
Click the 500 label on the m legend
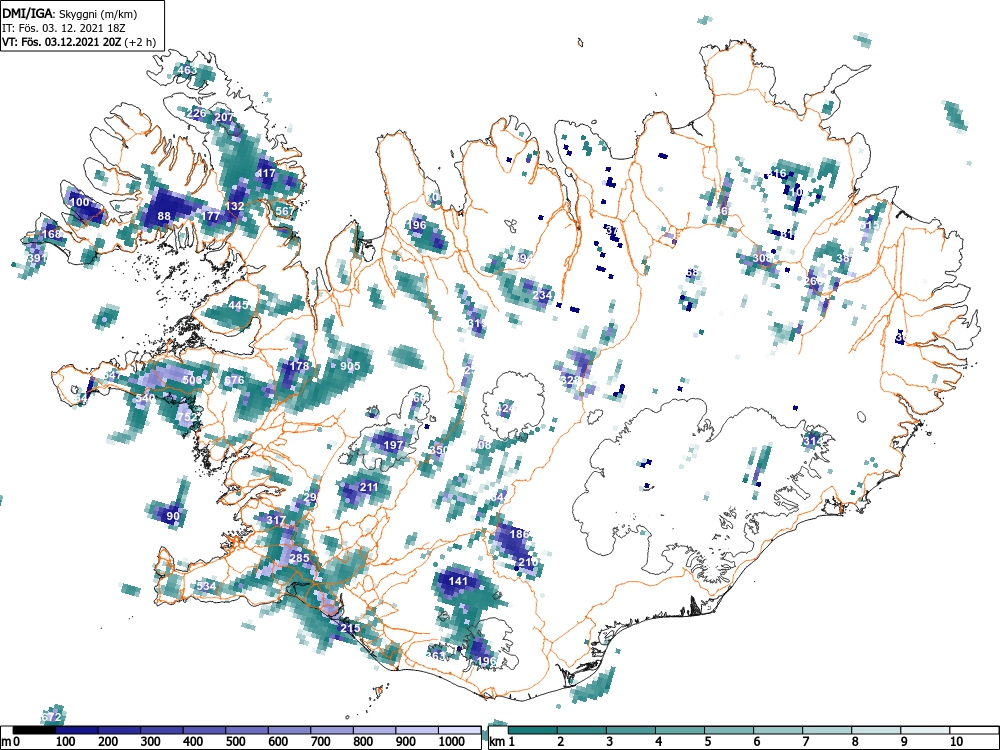tap(235, 742)
